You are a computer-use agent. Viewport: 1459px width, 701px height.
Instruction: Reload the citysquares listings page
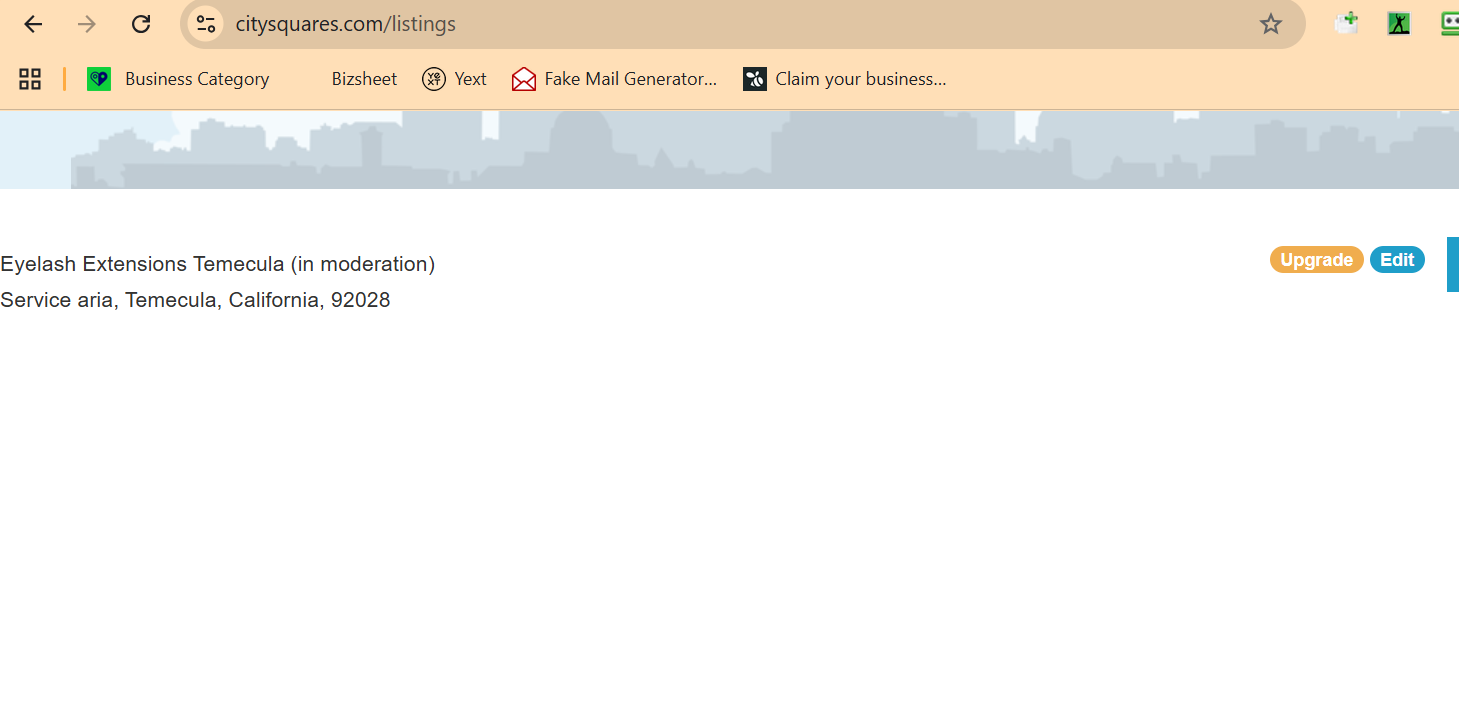(x=142, y=24)
